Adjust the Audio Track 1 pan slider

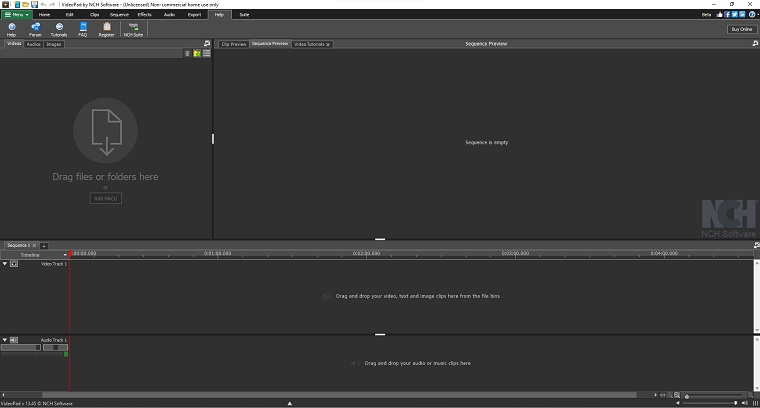coord(55,347)
